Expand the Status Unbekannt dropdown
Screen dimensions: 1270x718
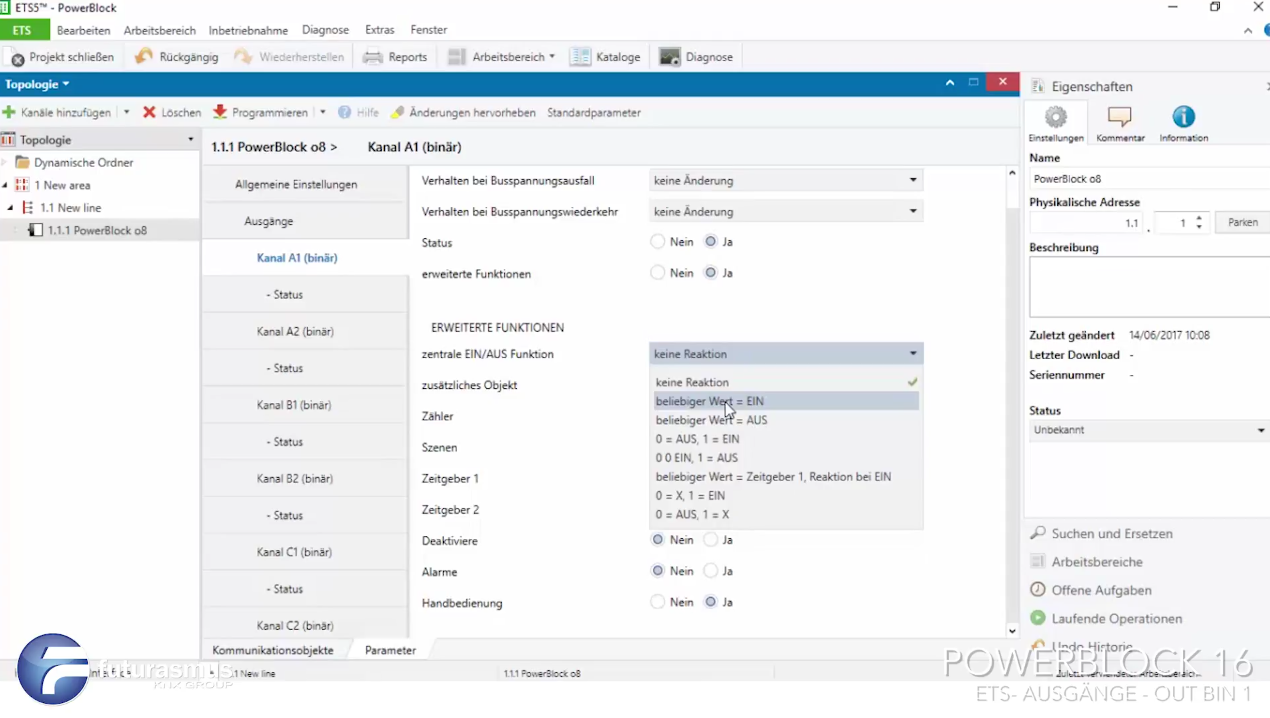coord(1148,430)
